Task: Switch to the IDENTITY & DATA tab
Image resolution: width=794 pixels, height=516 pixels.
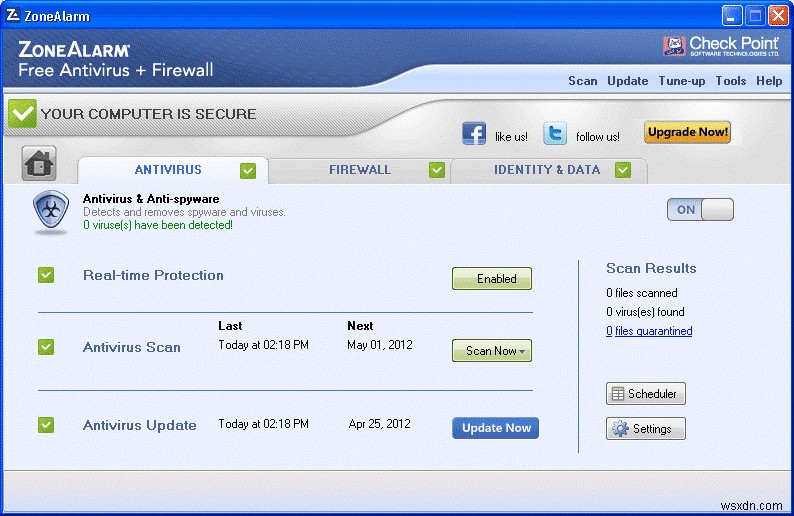Action: tap(549, 170)
